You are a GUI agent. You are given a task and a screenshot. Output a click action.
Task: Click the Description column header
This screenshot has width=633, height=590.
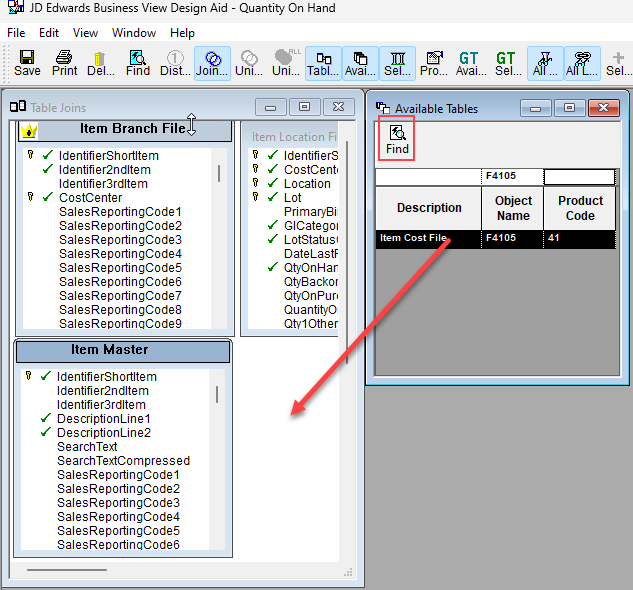click(x=429, y=208)
